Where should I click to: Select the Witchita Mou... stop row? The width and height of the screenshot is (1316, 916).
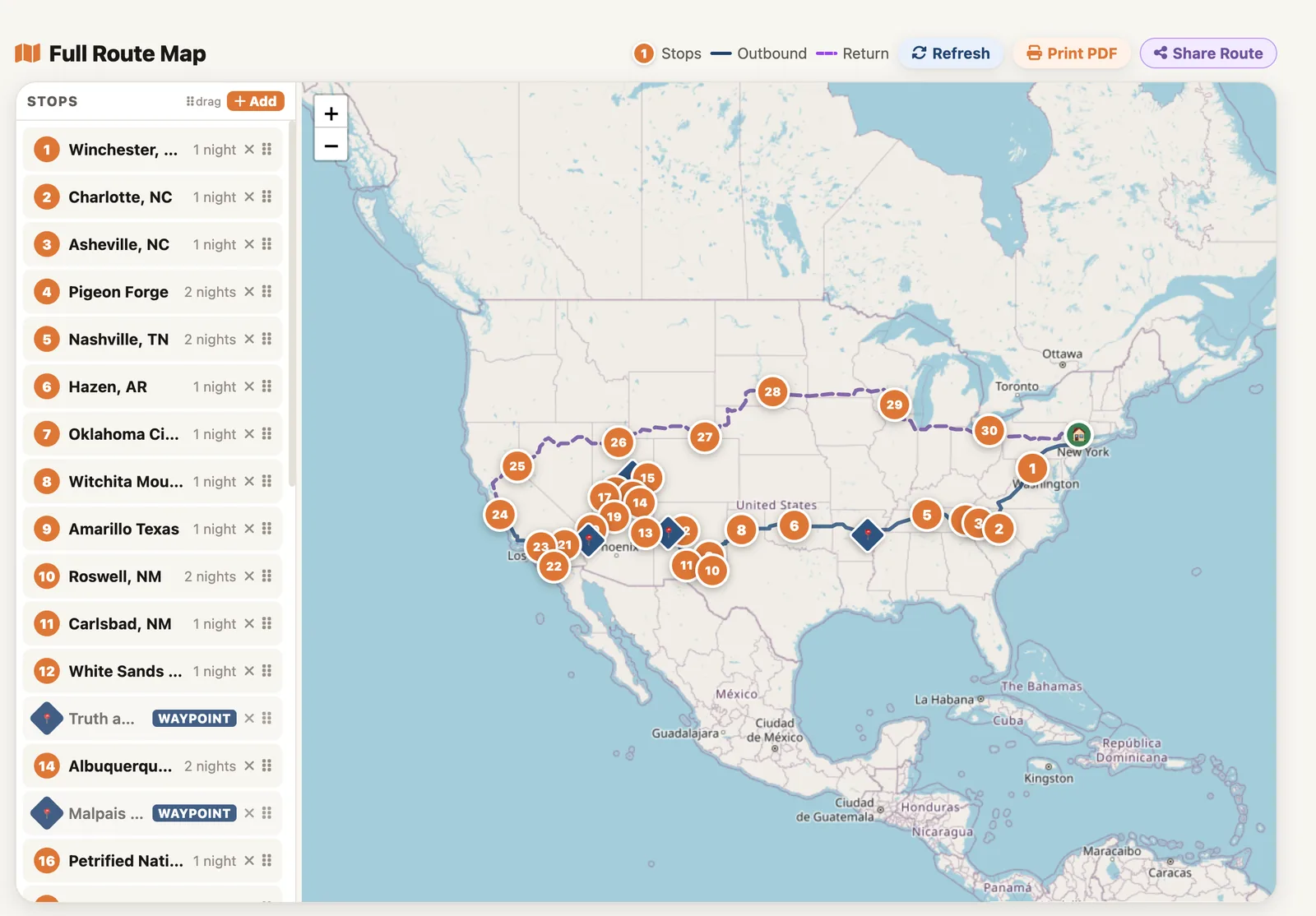point(153,482)
